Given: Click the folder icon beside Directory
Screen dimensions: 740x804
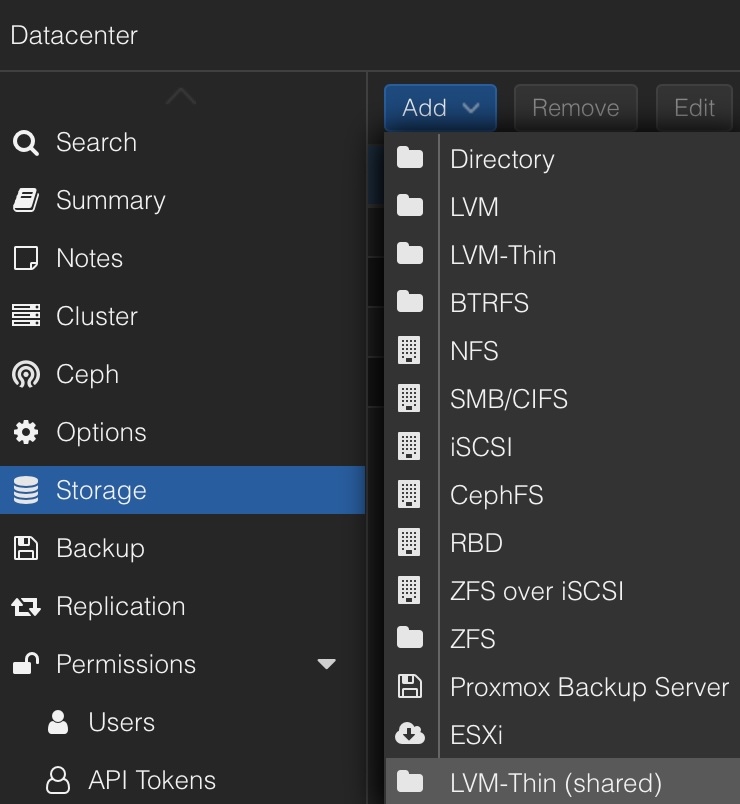Looking at the screenshot, I should [410, 158].
